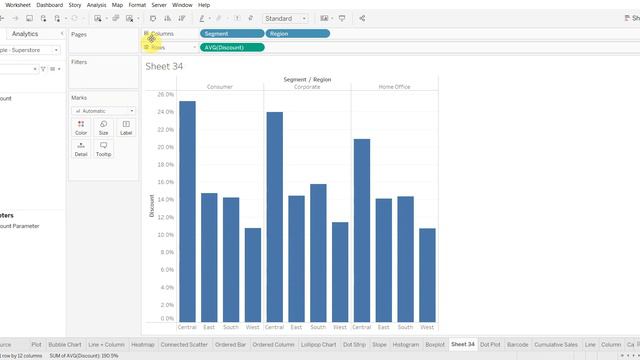Switch to the Dot Strip sheet tab
Image resolution: width=640 pixels, height=360 pixels.
tap(354, 344)
